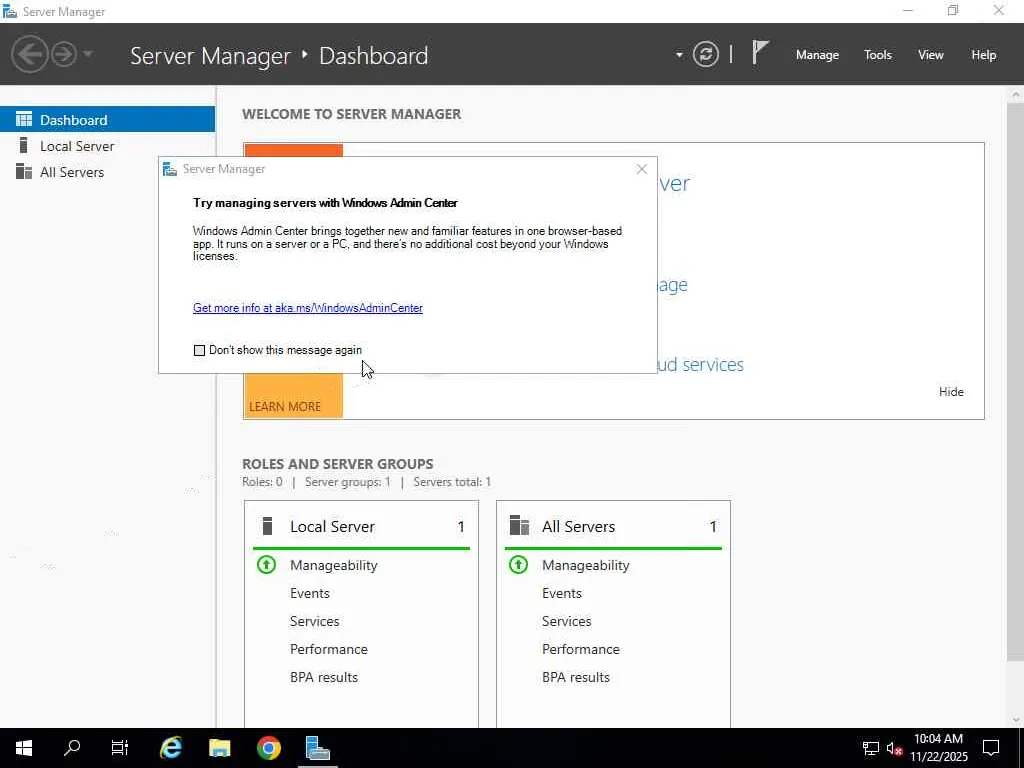
Task: Click the Server Manager title bar app icon
Action: [9, 11]
